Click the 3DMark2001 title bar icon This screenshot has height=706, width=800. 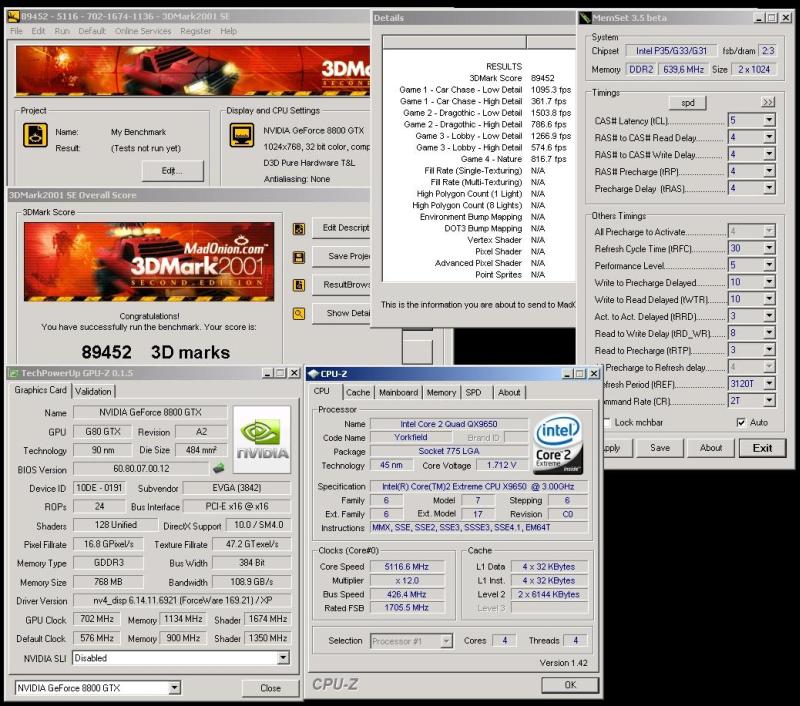pyautogui.click(x=14, y=16)
